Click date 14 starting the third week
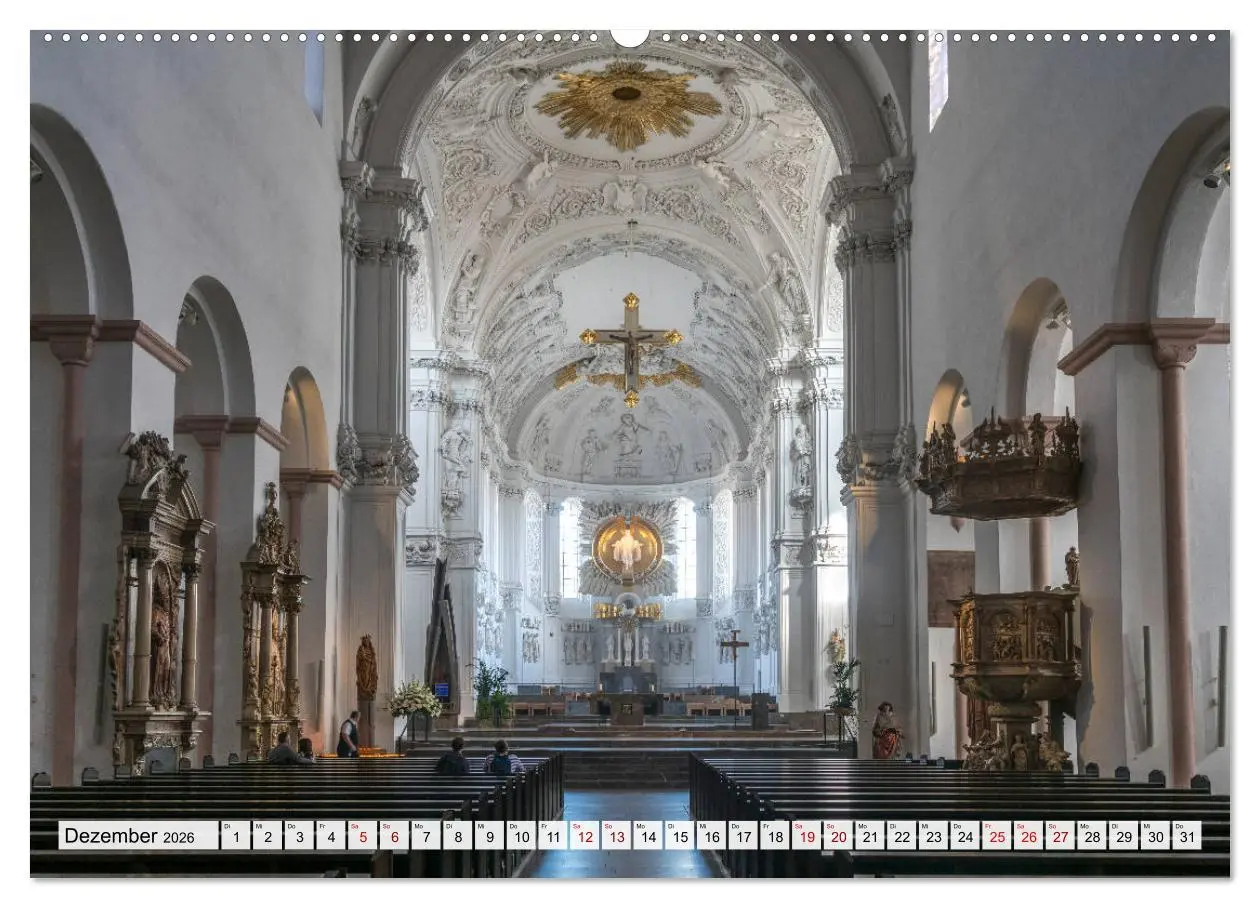This screenshot has width=1260, height=908. click(647, 836)
